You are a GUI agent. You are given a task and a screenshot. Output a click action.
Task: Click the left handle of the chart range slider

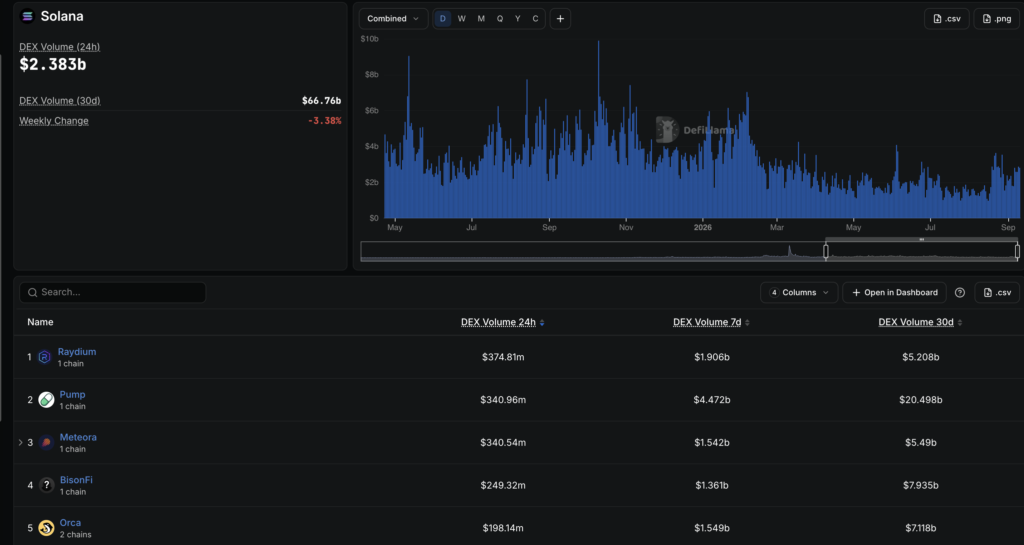coord(825,251)
